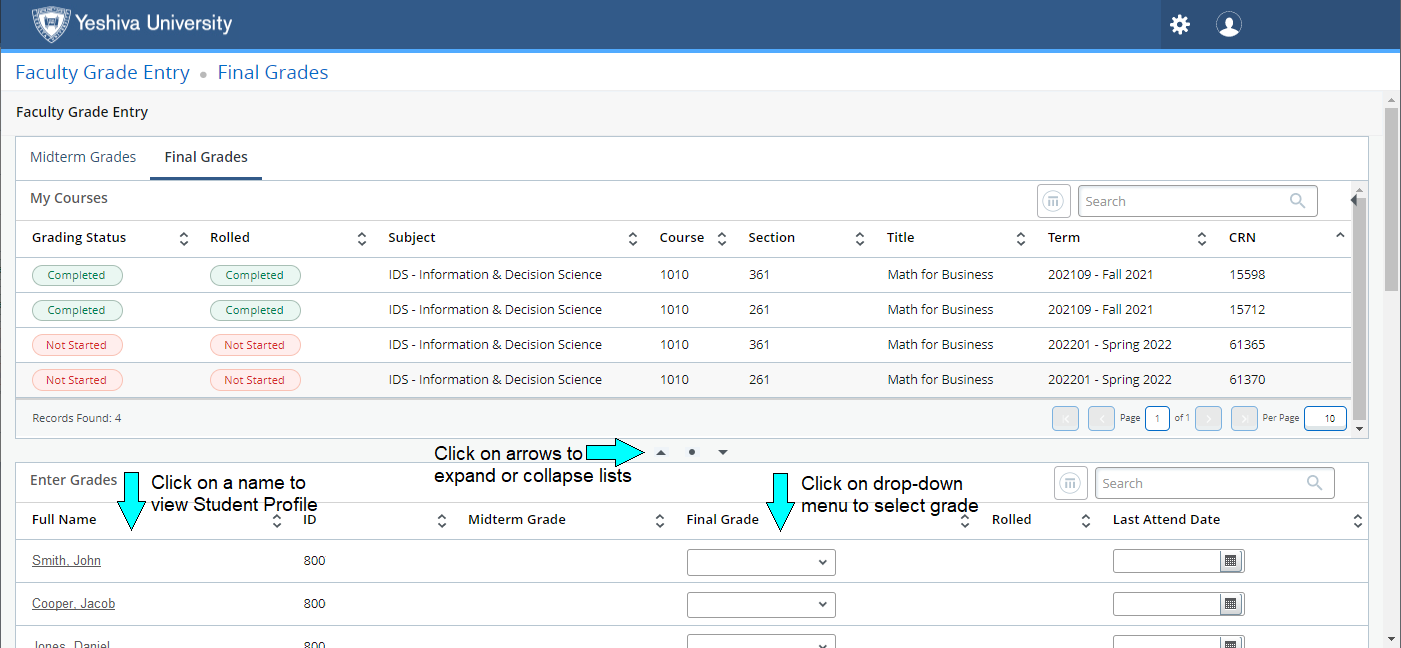The image size is (1401, 648).
Task: Click column settings icon in Enter Grades
Action: coord(1071,484)
